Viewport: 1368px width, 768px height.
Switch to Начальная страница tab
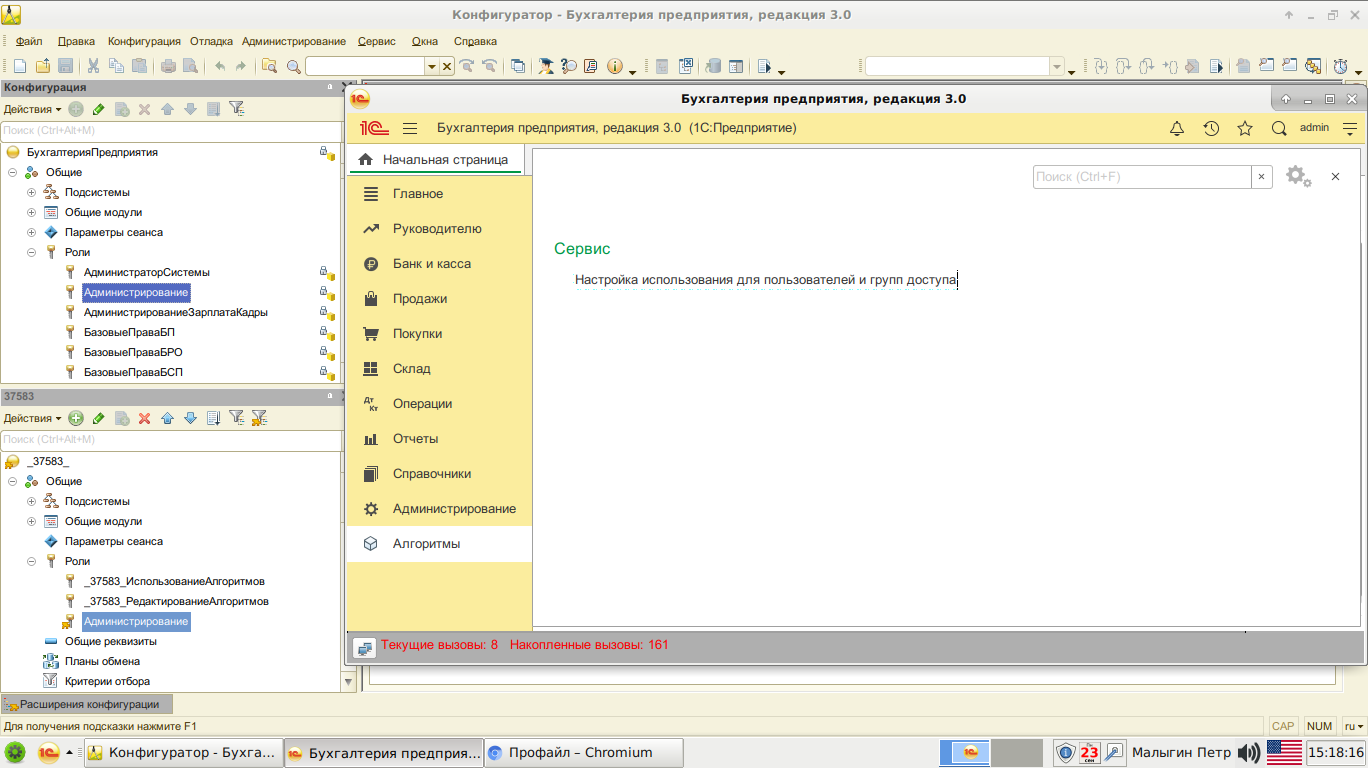[434, 160]
